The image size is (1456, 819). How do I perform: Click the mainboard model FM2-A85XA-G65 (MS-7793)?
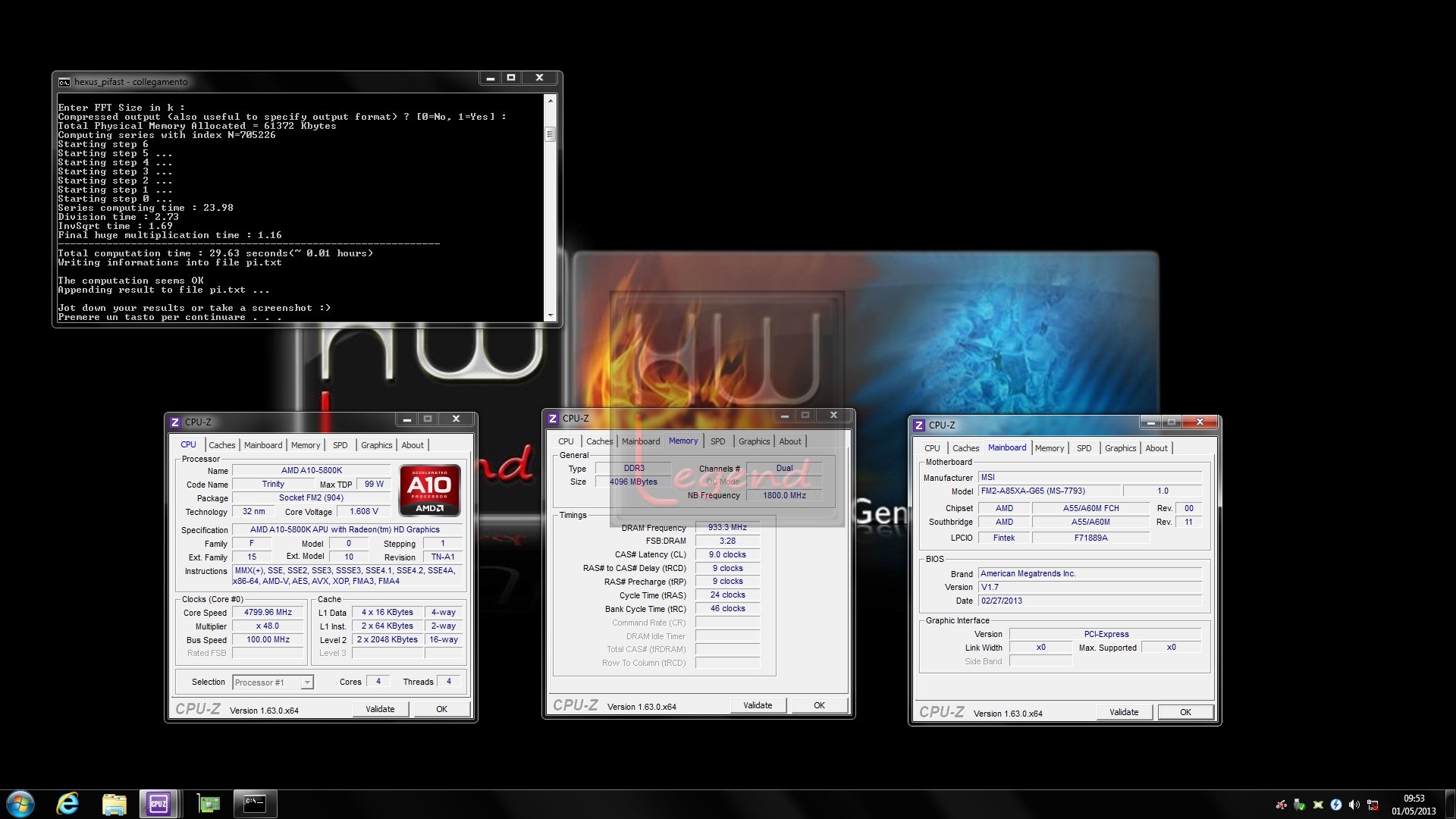tap(1050, 491)
